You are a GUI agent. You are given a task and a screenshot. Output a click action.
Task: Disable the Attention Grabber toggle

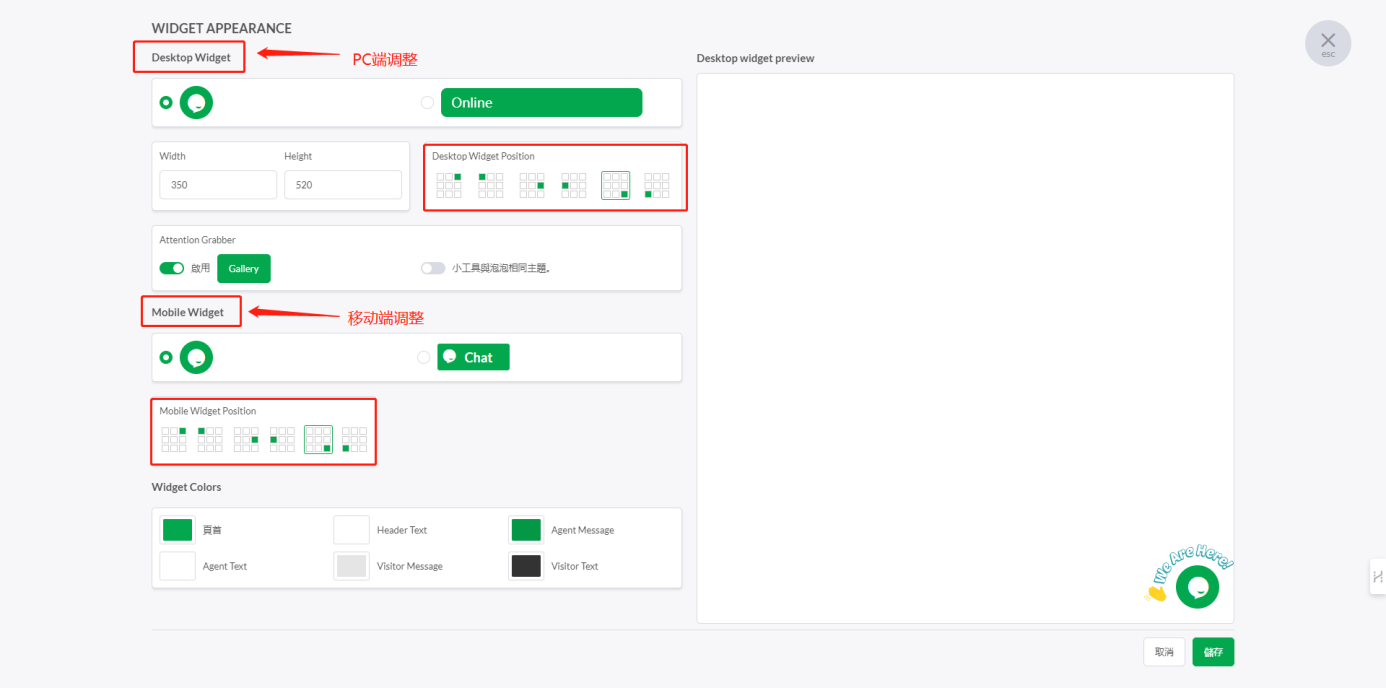pyautogui.click(x=172, y=268)
